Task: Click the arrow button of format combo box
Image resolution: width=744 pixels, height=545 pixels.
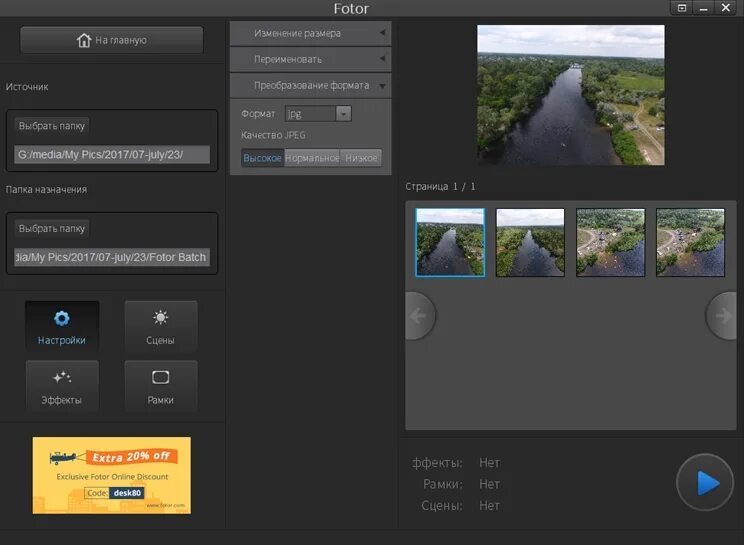Action: pos(344,114)
